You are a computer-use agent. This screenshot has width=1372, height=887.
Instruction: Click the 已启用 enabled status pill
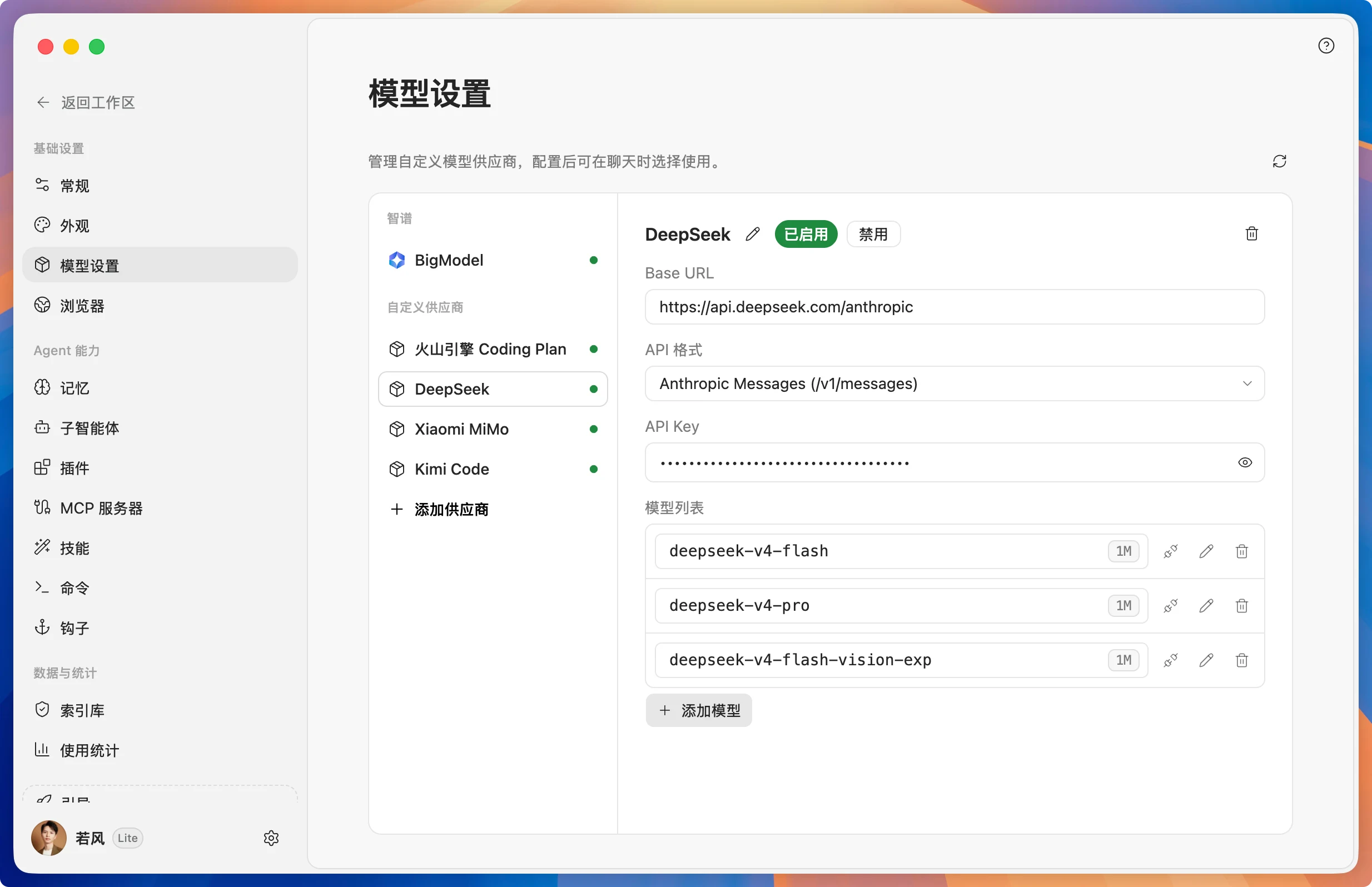pos(806,234)
